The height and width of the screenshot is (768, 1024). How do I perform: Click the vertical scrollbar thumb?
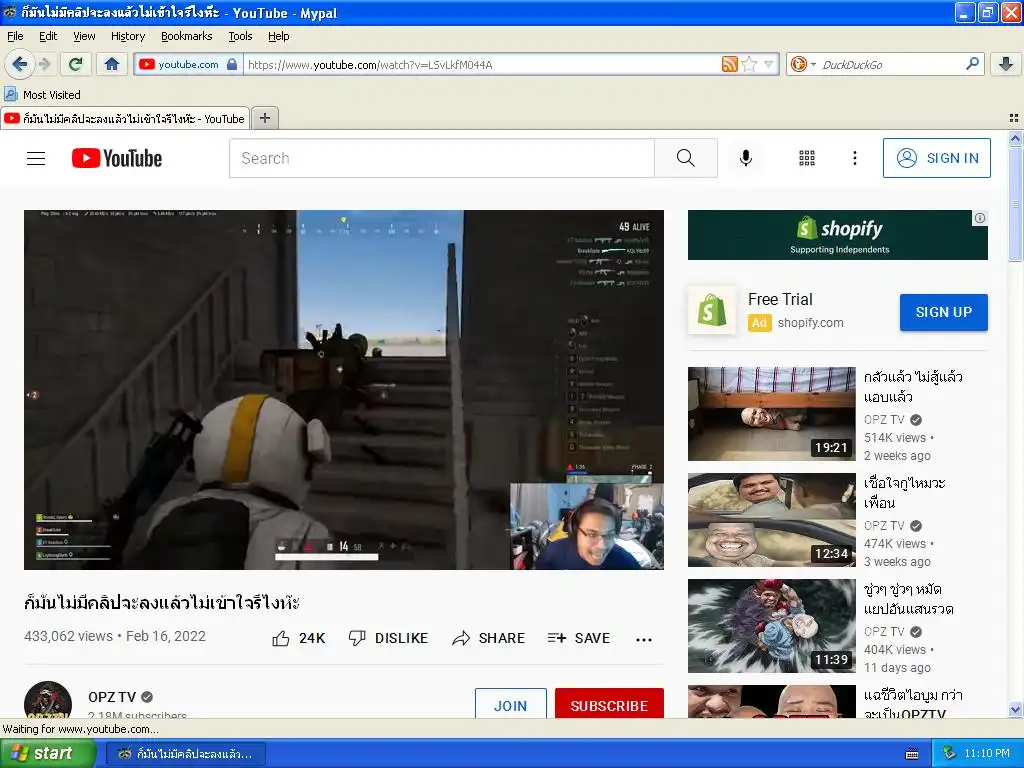tap(1015, 203)
